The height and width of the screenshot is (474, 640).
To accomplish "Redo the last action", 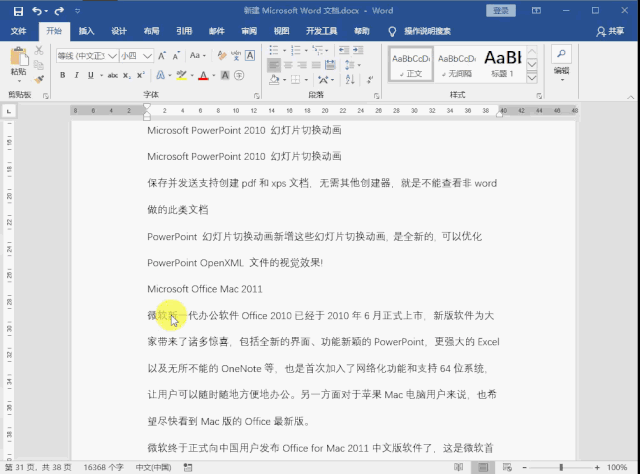I will pos(60,11).
